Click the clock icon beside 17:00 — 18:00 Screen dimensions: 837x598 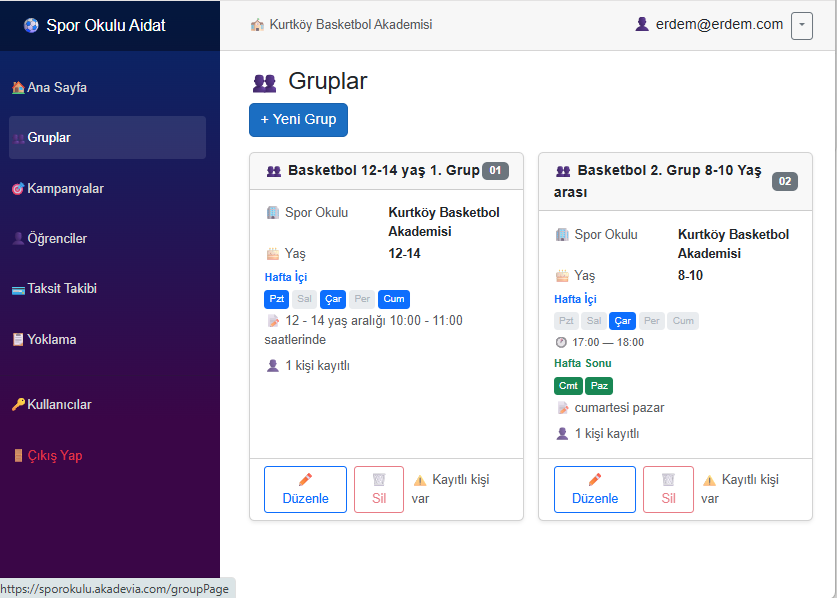tap(561, 342)
